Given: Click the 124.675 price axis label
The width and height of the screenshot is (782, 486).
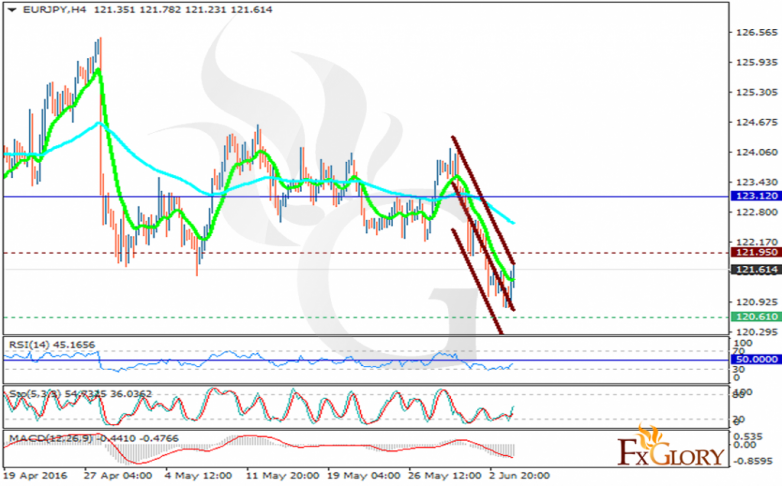Looking at the screenshot, I should coord(757,122).
